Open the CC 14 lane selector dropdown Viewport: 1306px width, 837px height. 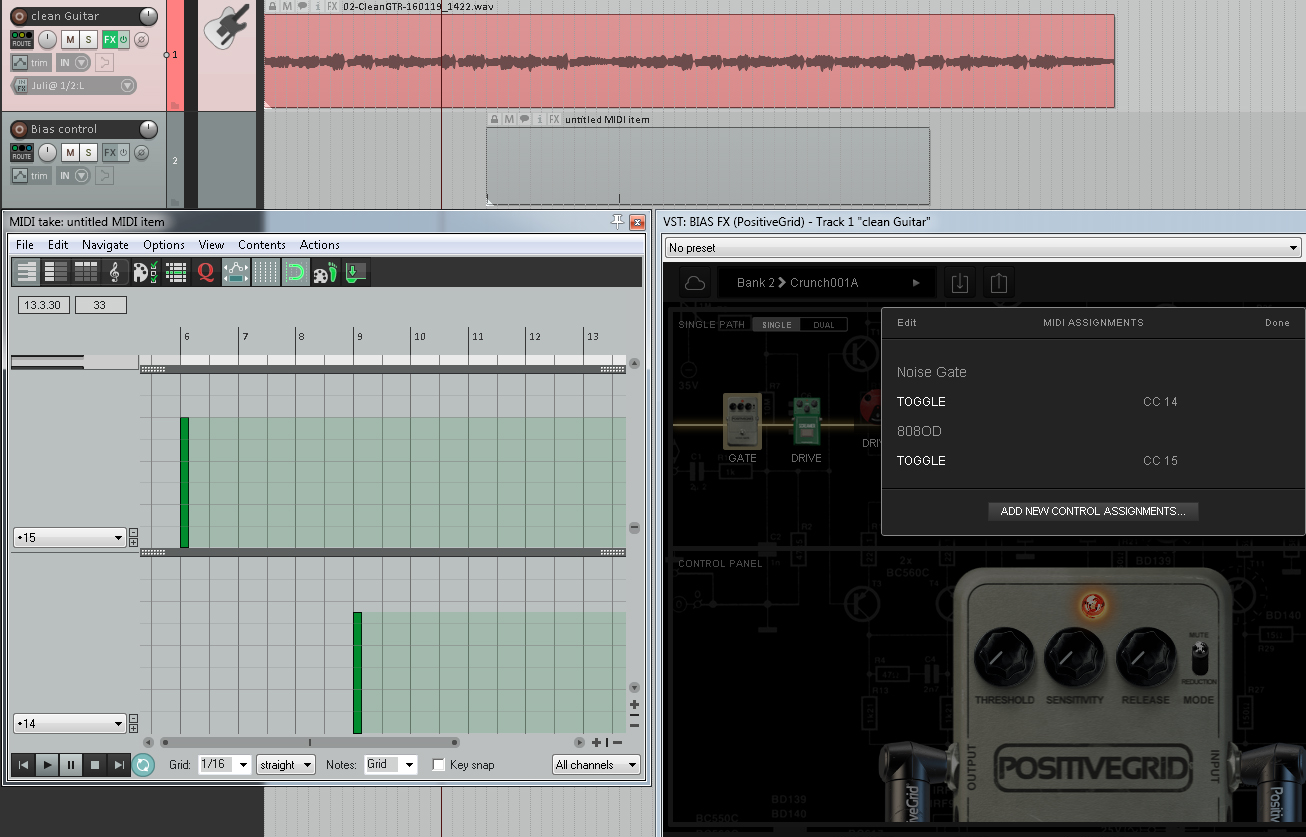tap(69, 723)
